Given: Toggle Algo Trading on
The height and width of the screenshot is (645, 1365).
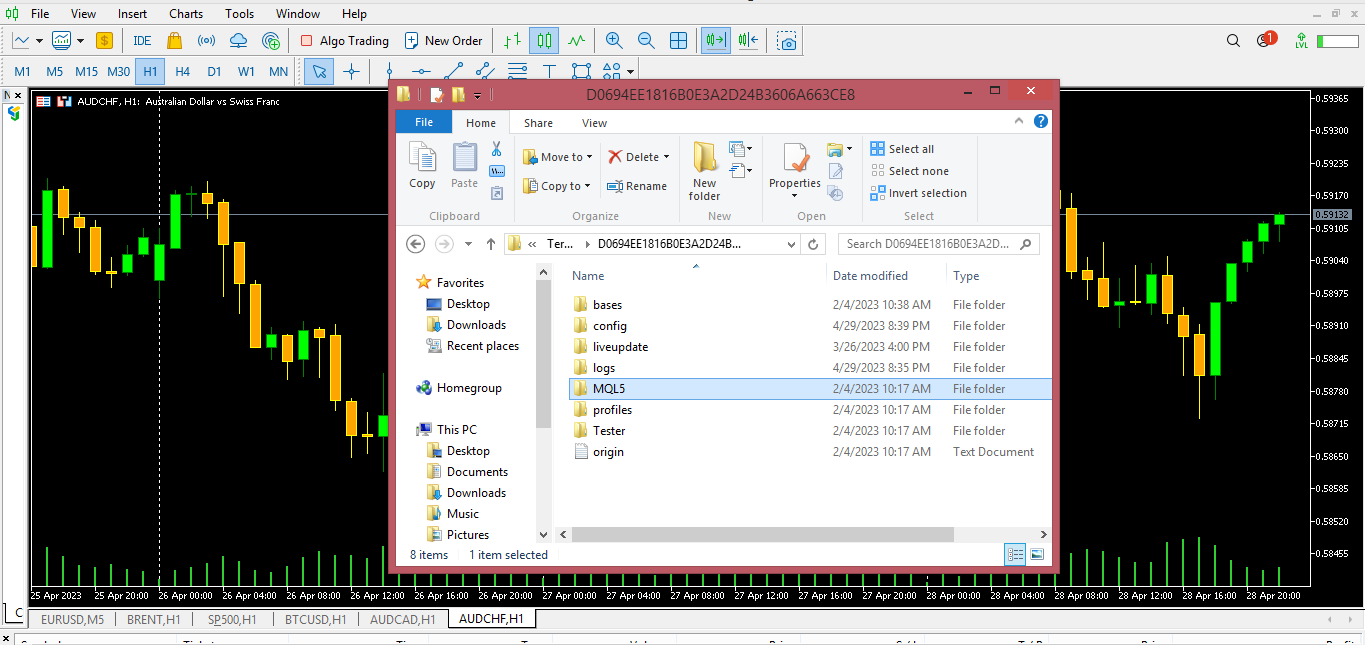Looking at the screenshot, I should point(345,41).
